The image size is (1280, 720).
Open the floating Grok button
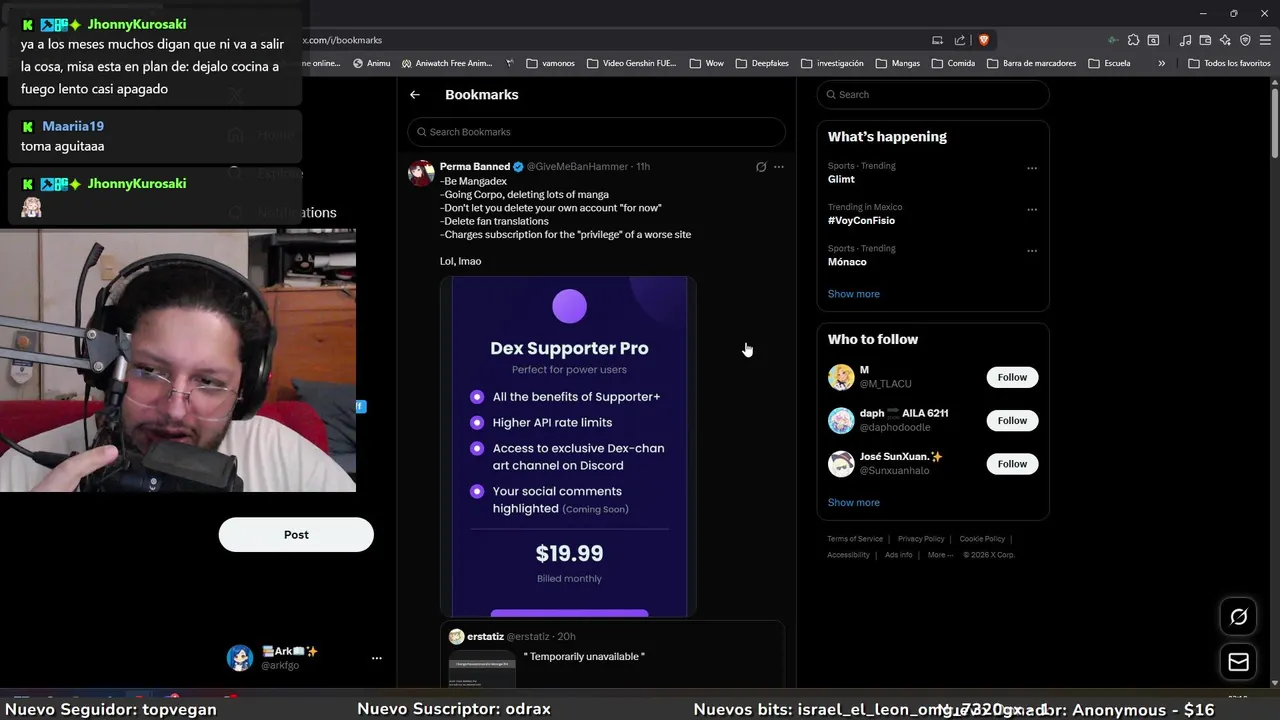[x=1238, y=617]
